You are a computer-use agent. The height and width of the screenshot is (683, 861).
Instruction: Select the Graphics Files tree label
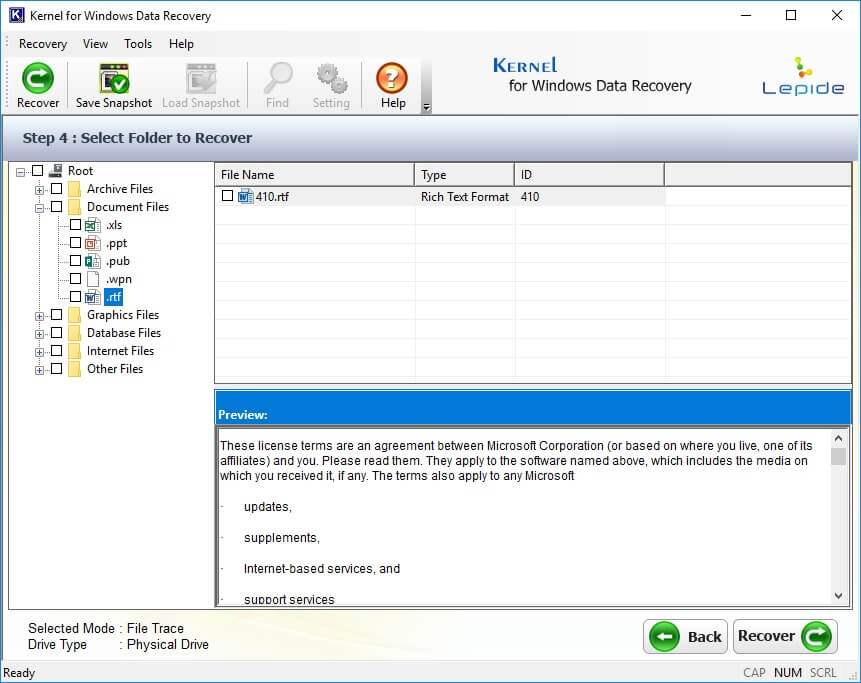pos(123,315)
